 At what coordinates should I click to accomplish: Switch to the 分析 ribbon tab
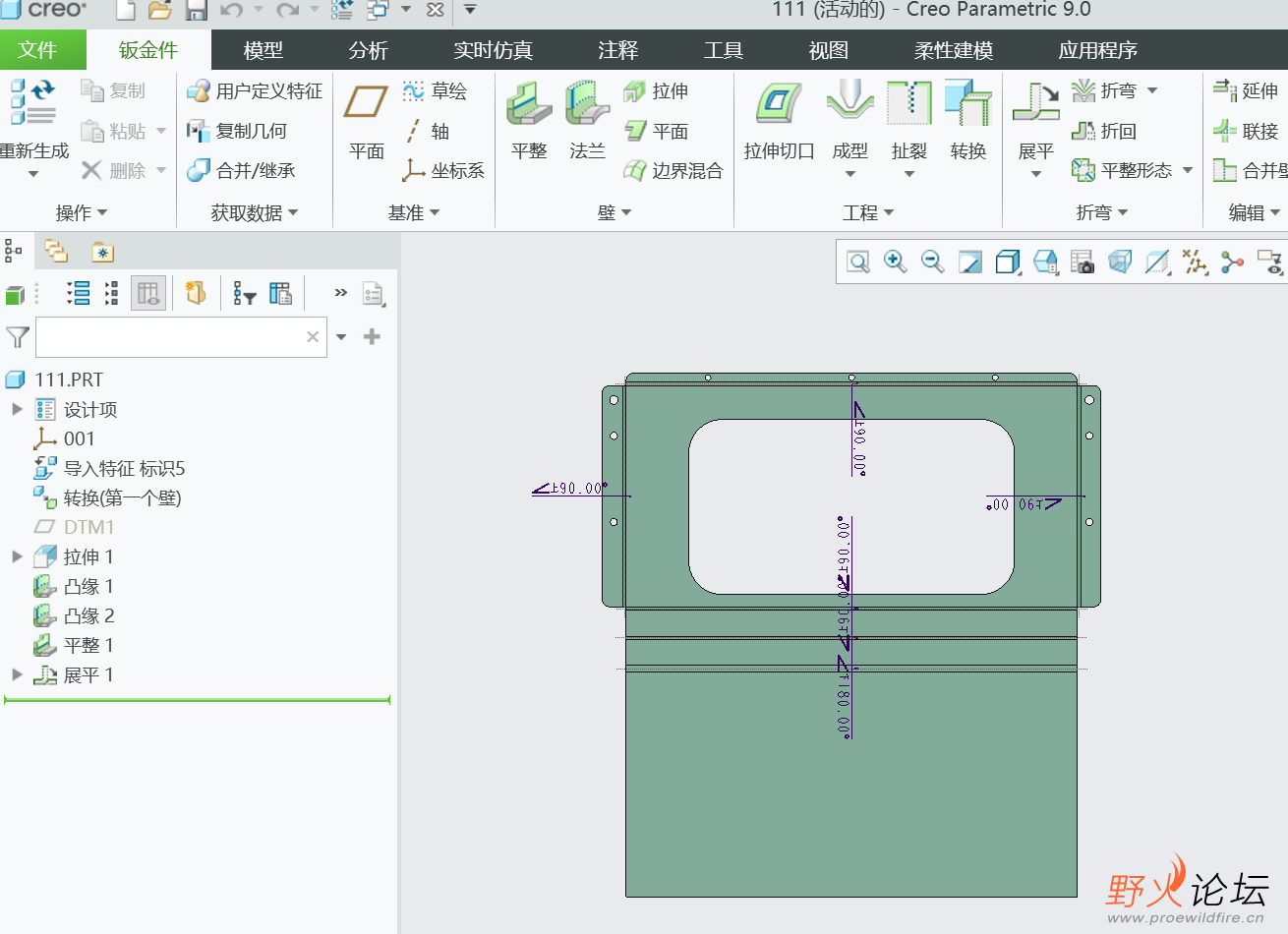pos(368,50)
